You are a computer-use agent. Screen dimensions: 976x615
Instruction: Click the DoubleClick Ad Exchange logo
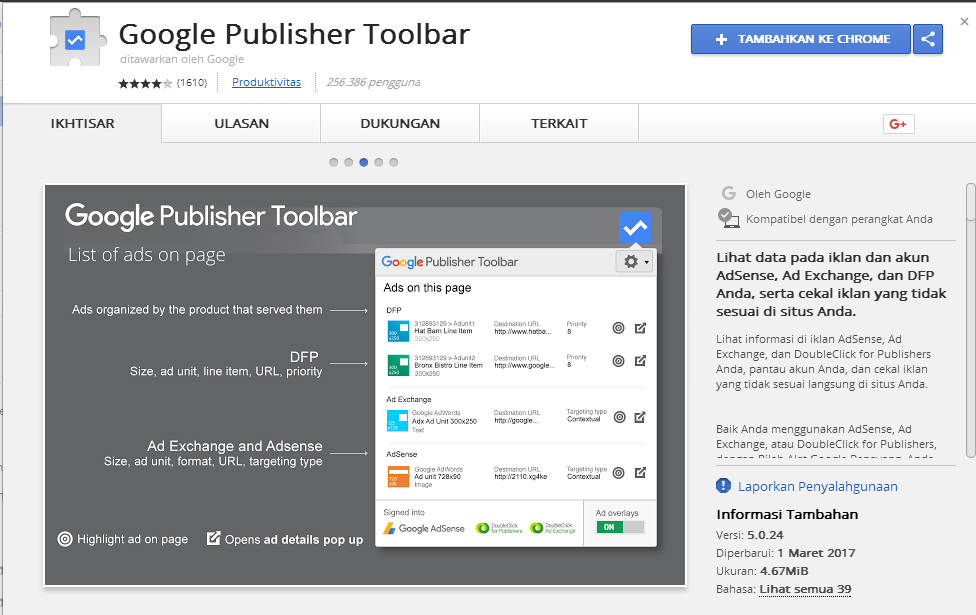tap(553, 528)
